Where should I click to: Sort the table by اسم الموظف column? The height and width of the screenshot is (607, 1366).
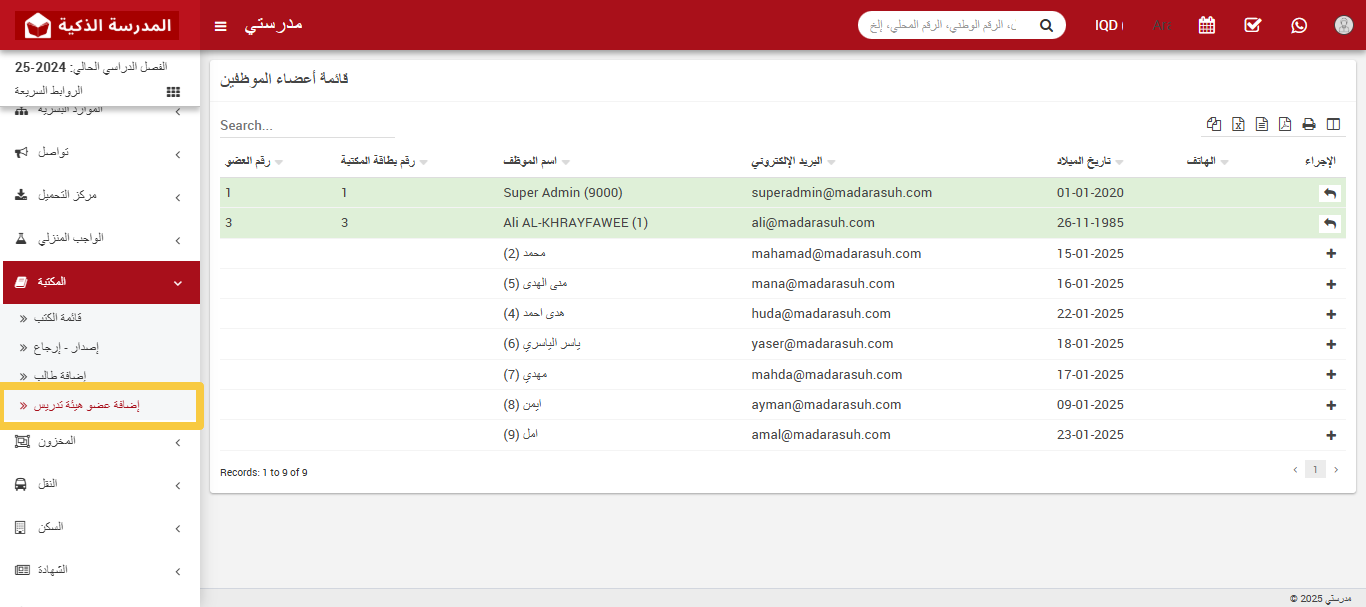point(537,161)
